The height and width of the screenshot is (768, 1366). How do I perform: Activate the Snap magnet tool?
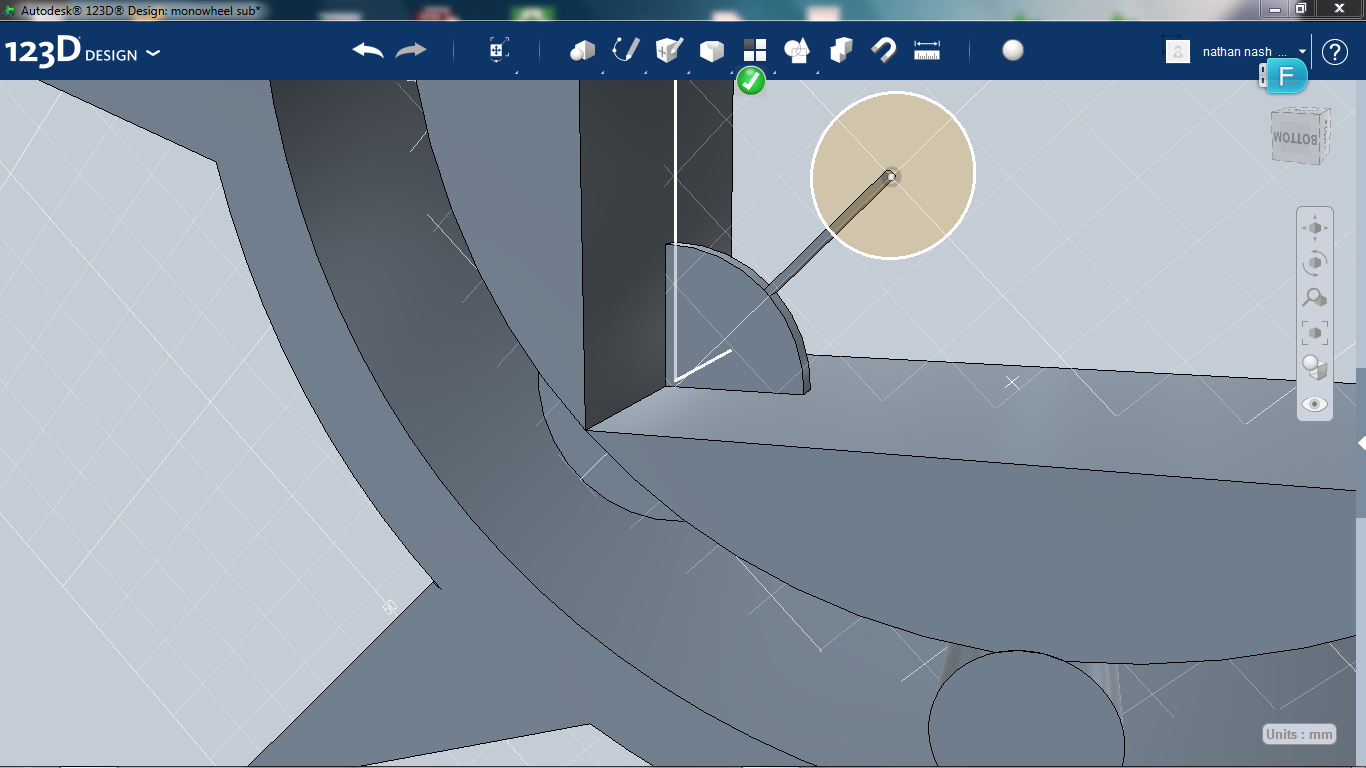tap(884, 50)
